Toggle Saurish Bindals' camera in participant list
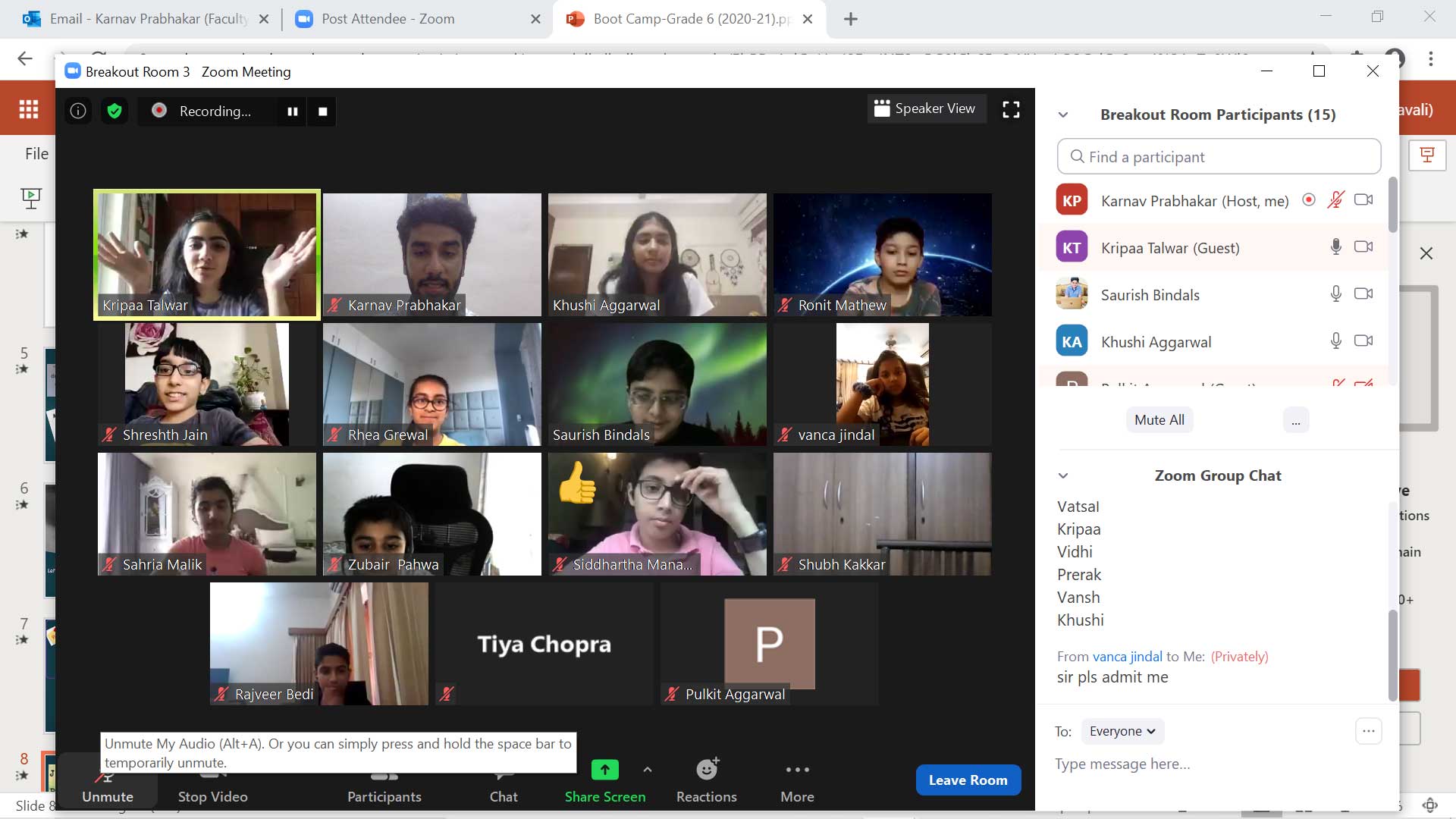The height and width of the screenshot is (819, 1456). [1363, 293]
